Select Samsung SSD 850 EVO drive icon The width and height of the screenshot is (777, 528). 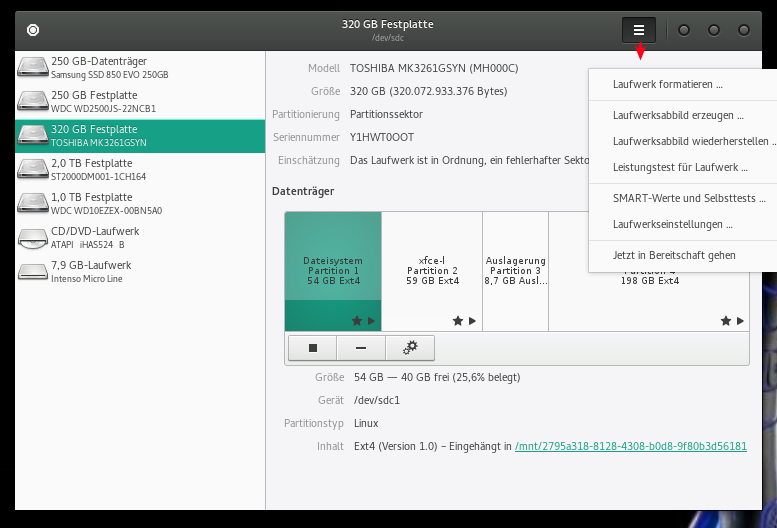coord(33,68)
